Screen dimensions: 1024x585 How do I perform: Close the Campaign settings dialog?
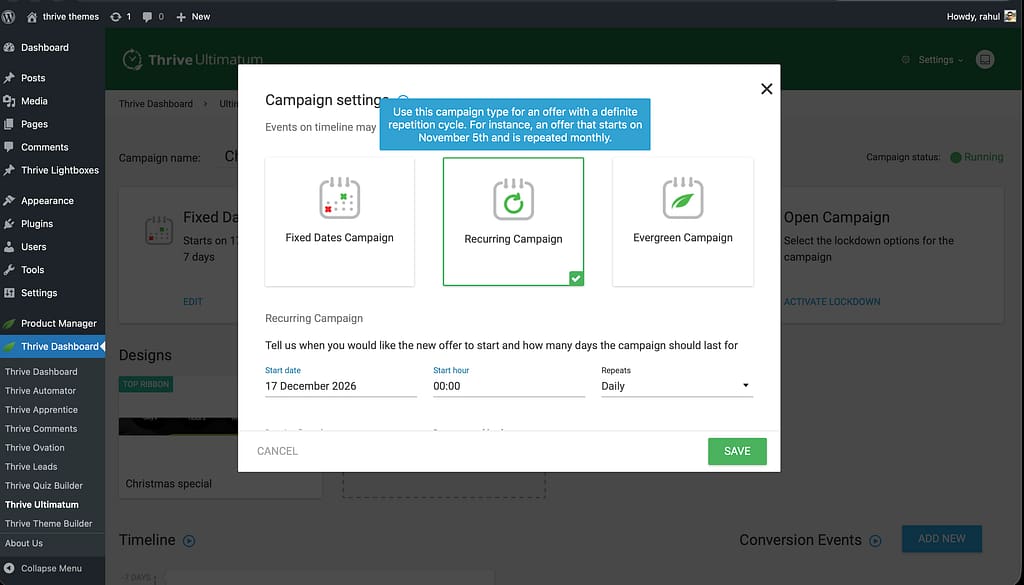coord(767,89)
